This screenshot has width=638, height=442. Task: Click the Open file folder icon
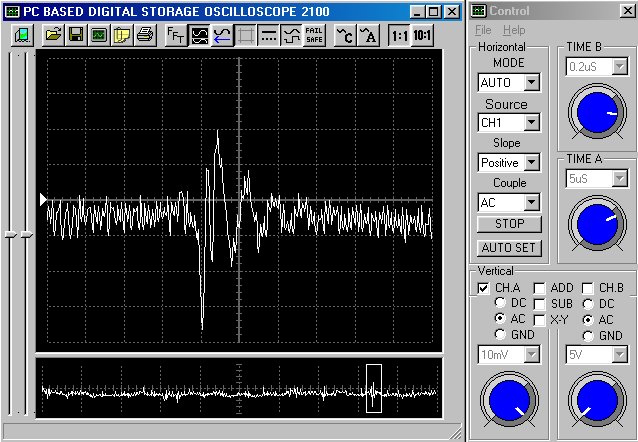click(53, 35)
